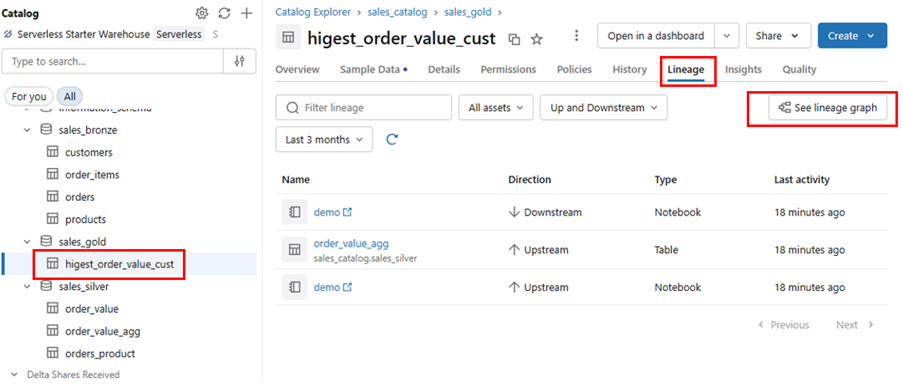Open the Upstream demo notebook link

click(x=332, y=287)
